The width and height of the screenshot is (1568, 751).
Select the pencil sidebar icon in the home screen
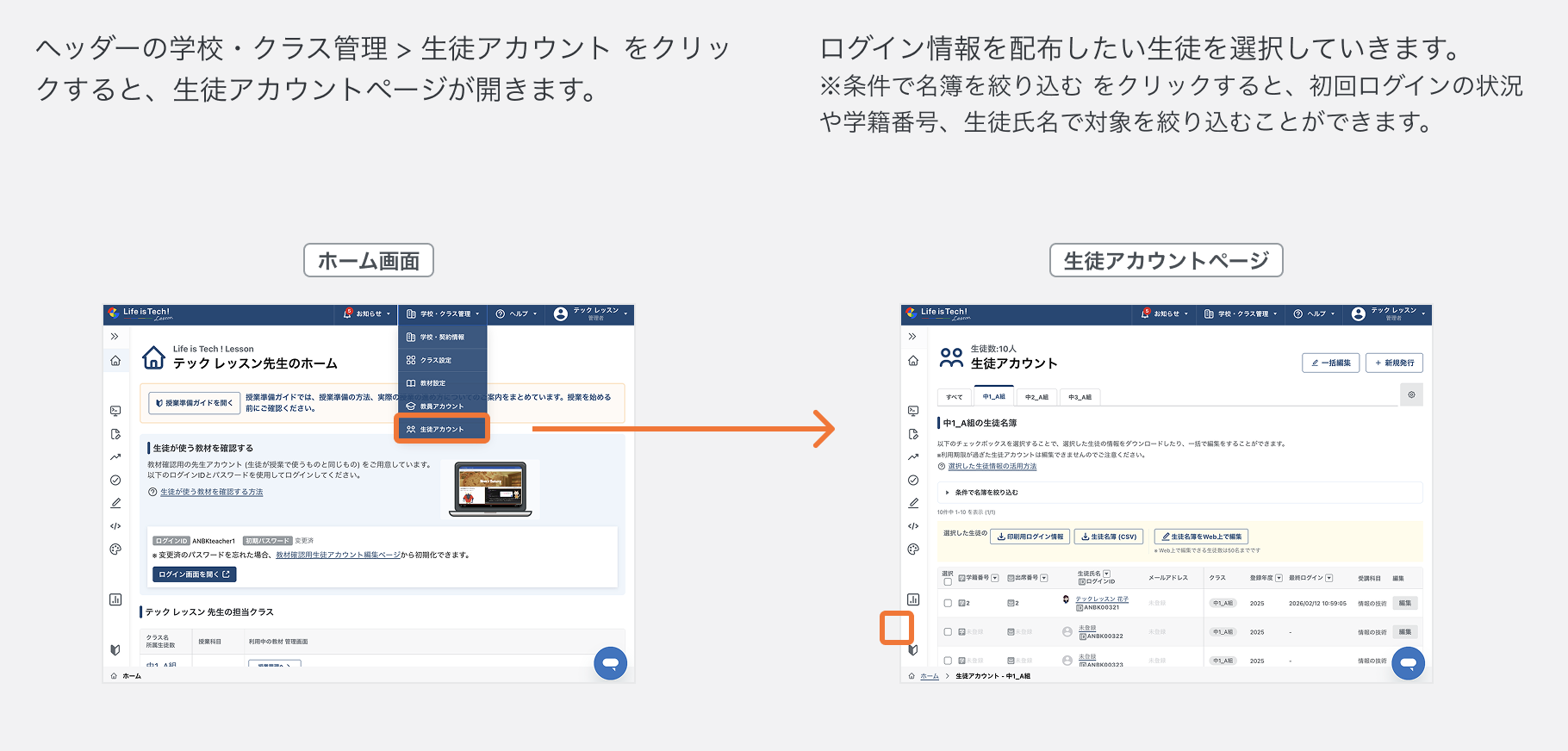tap(115, 503)
